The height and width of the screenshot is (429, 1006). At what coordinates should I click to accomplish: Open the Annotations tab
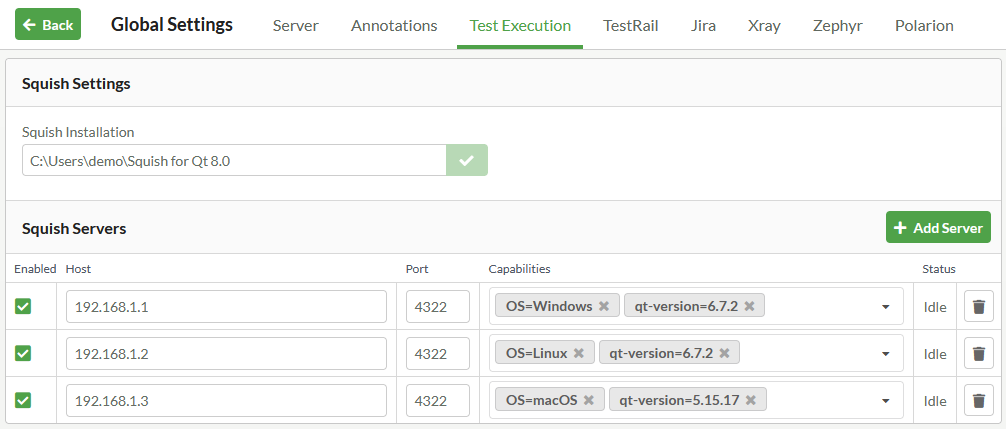coord(394,25)
